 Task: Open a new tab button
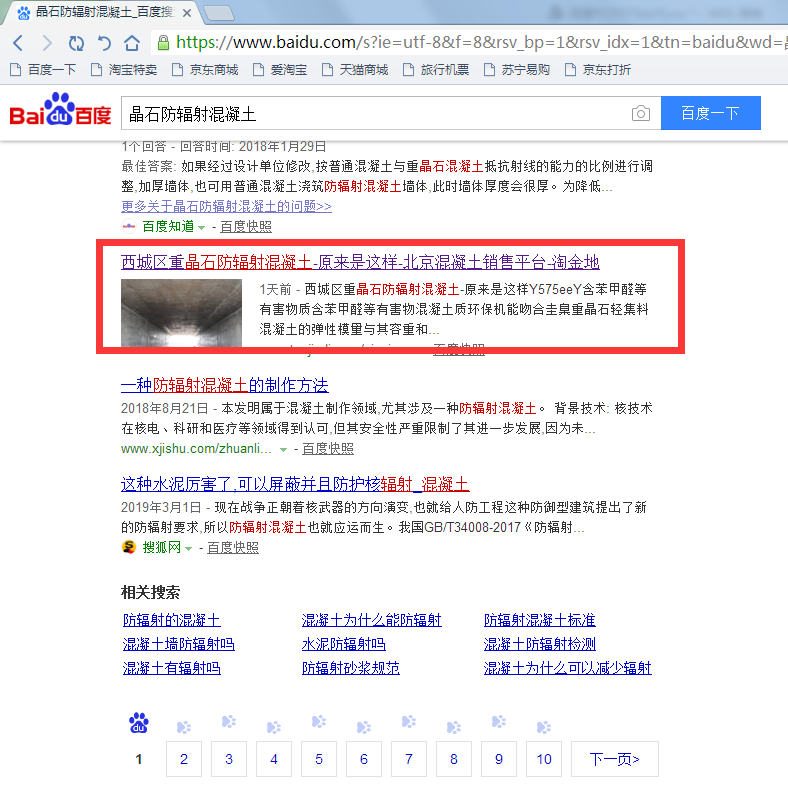click(219, 13)
